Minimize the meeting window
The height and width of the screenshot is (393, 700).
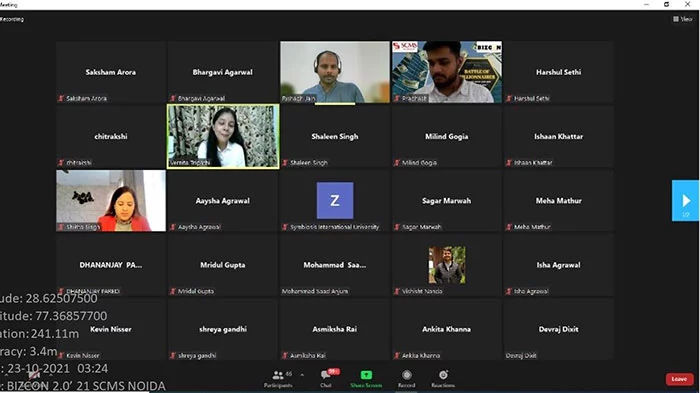(x=646, y=4)
